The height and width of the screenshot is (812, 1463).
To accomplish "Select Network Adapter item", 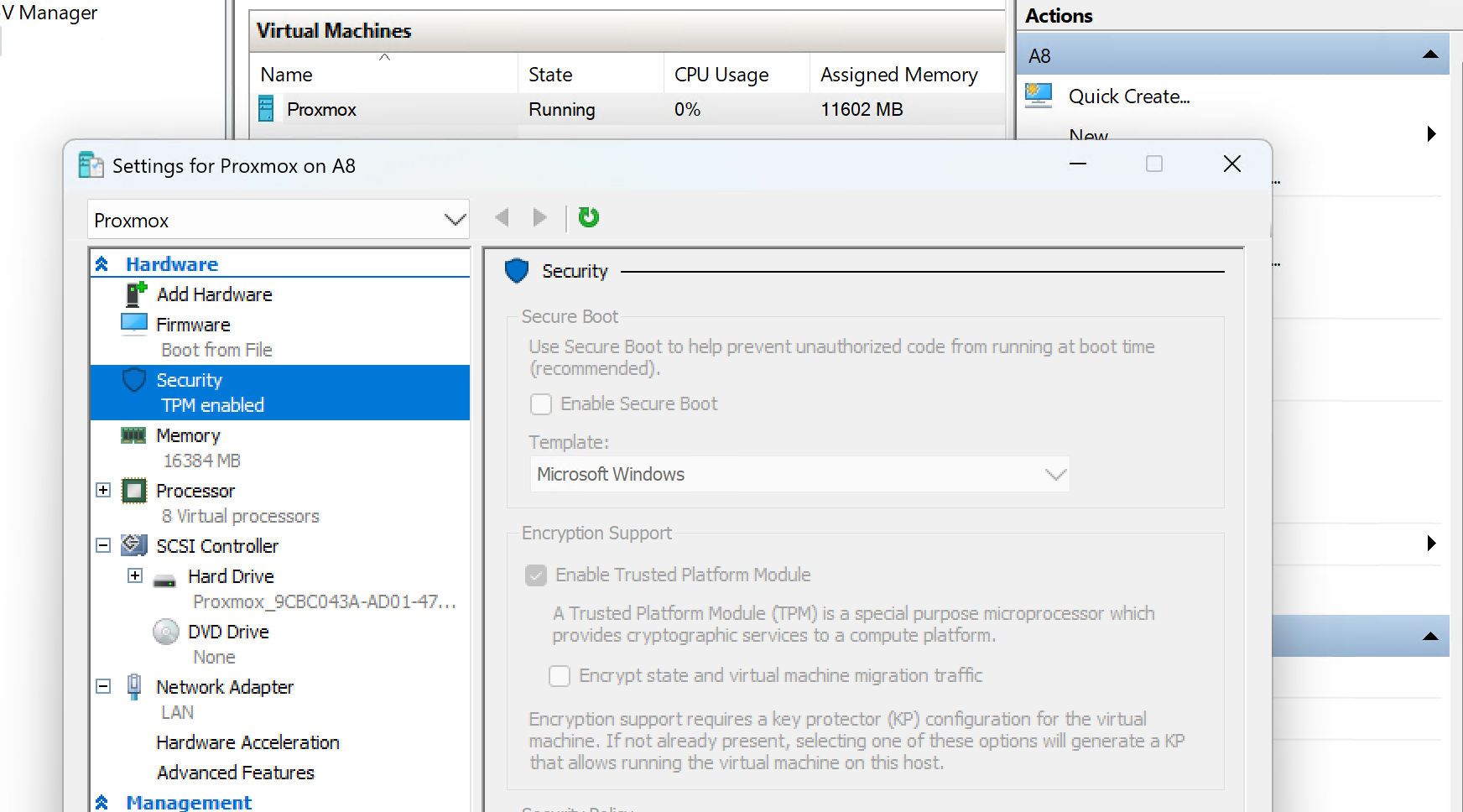I will tap(225, 687).
